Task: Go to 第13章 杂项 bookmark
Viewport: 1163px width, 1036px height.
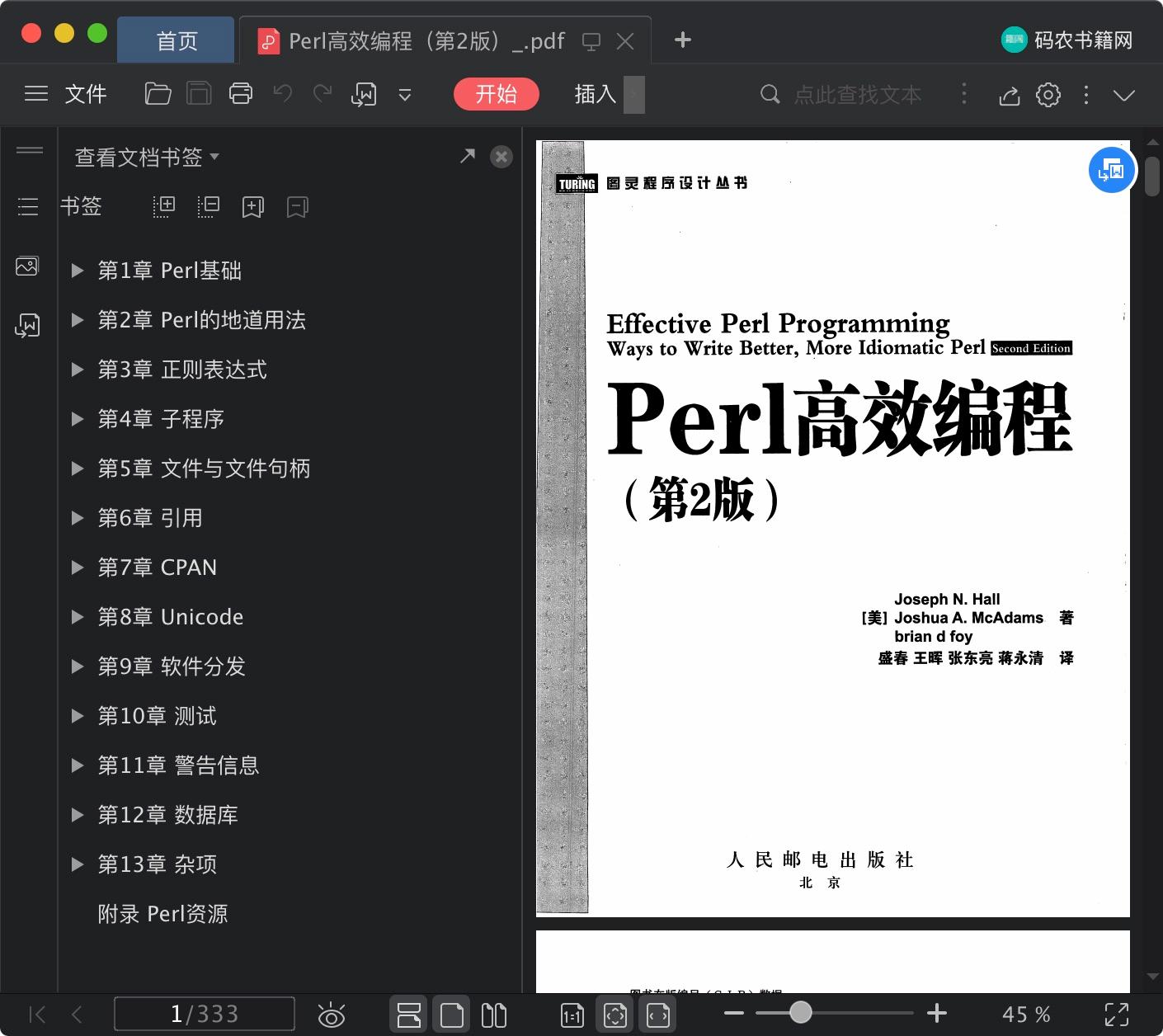Action: [158, 864]
